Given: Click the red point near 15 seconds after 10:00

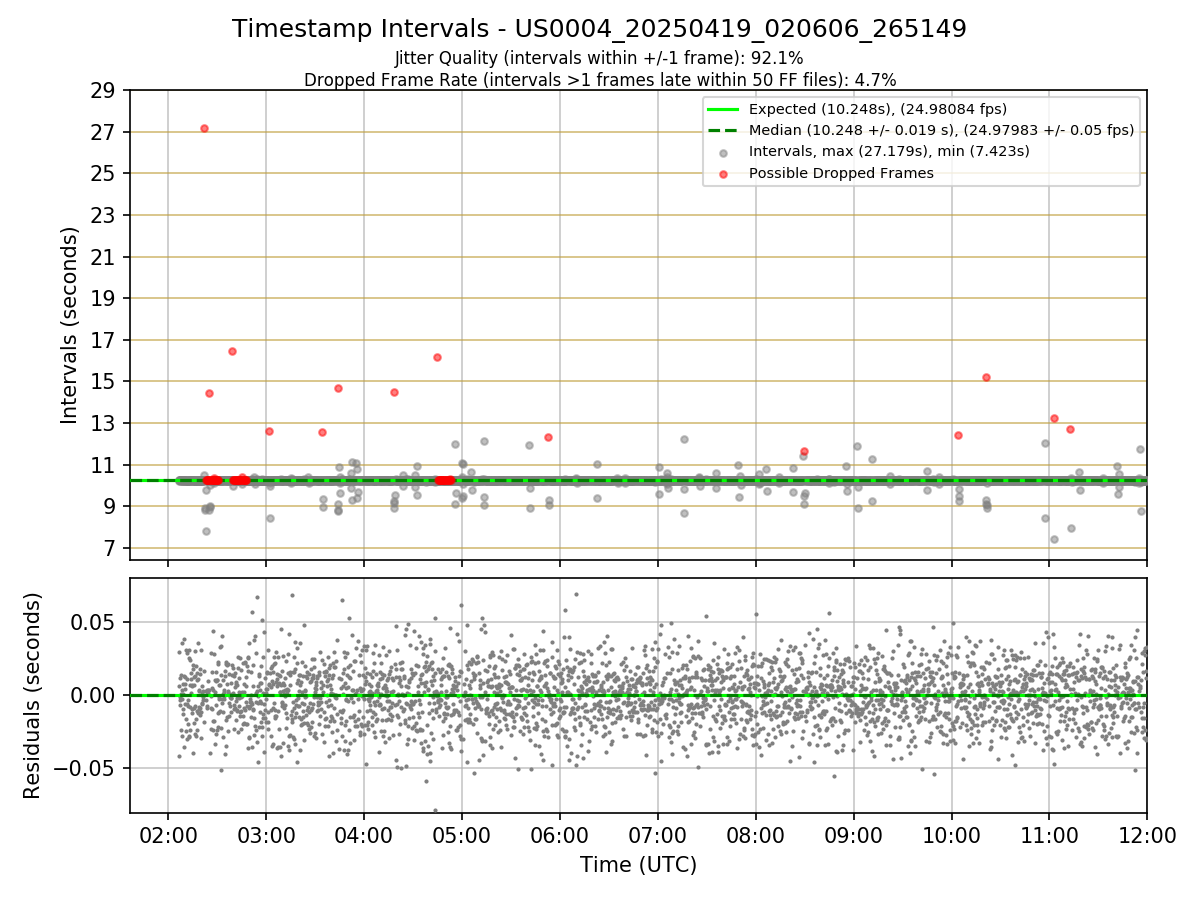Looking at the screenshot, I should click(x=986, y=377).
